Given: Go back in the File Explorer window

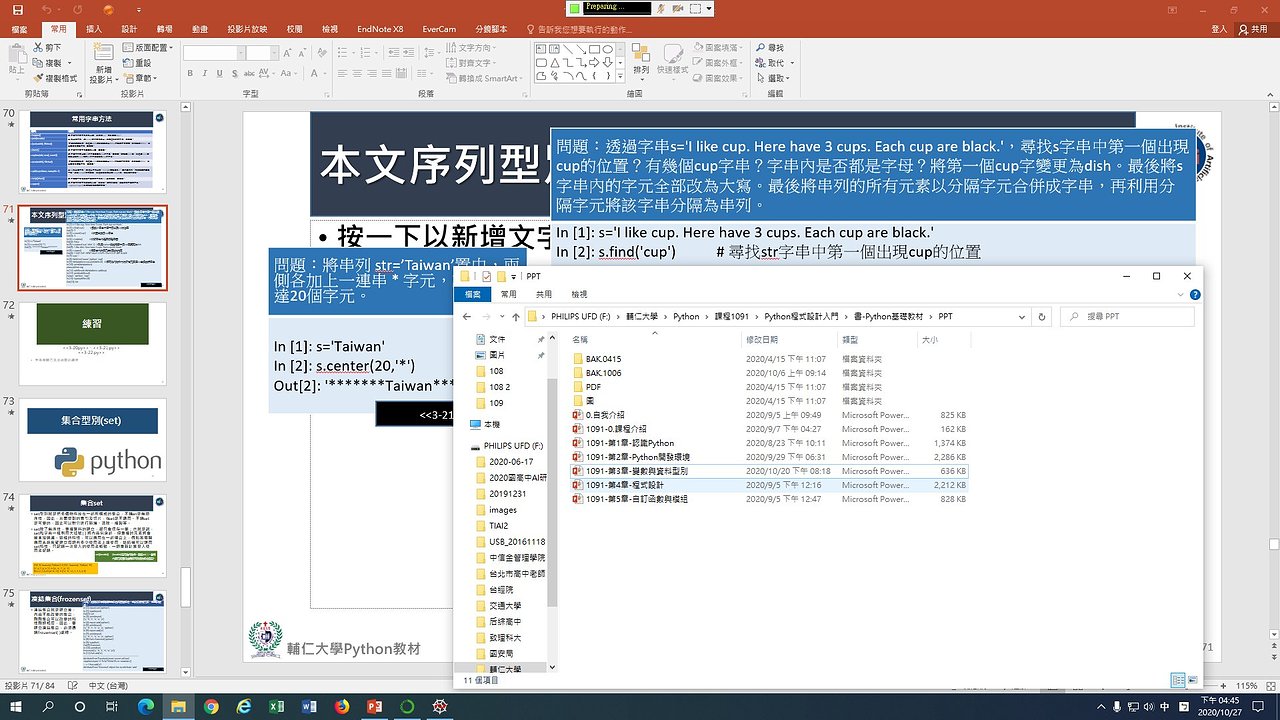Looking at the screenshot, I should click(468, 316).
